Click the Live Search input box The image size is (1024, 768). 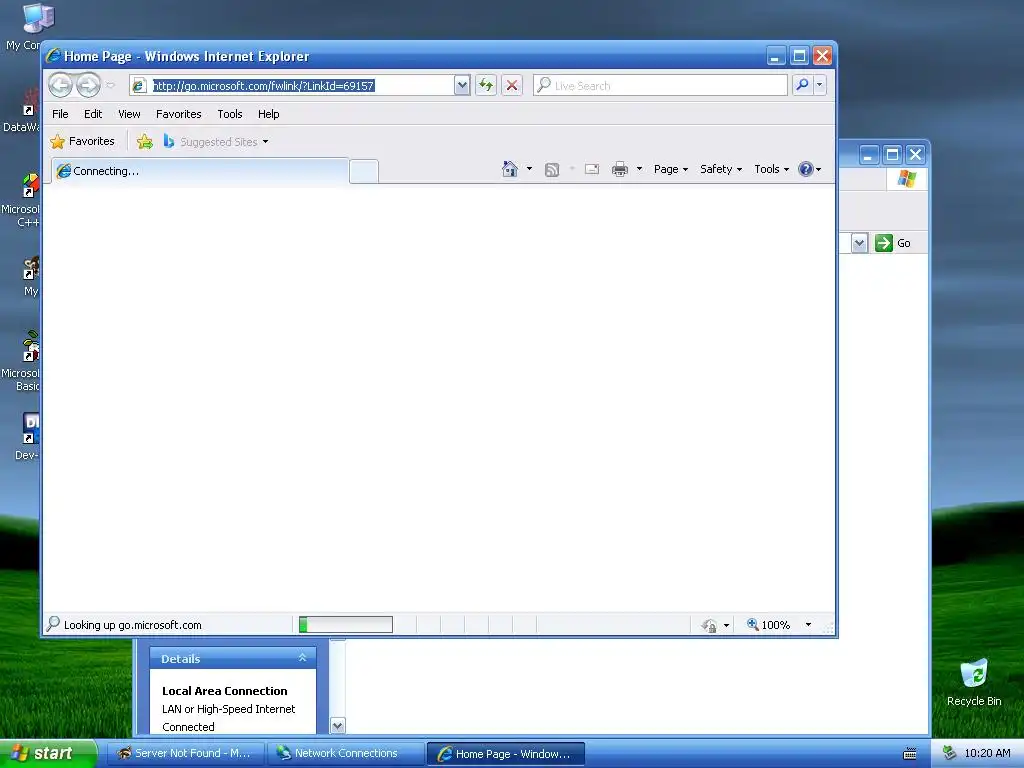660,86
